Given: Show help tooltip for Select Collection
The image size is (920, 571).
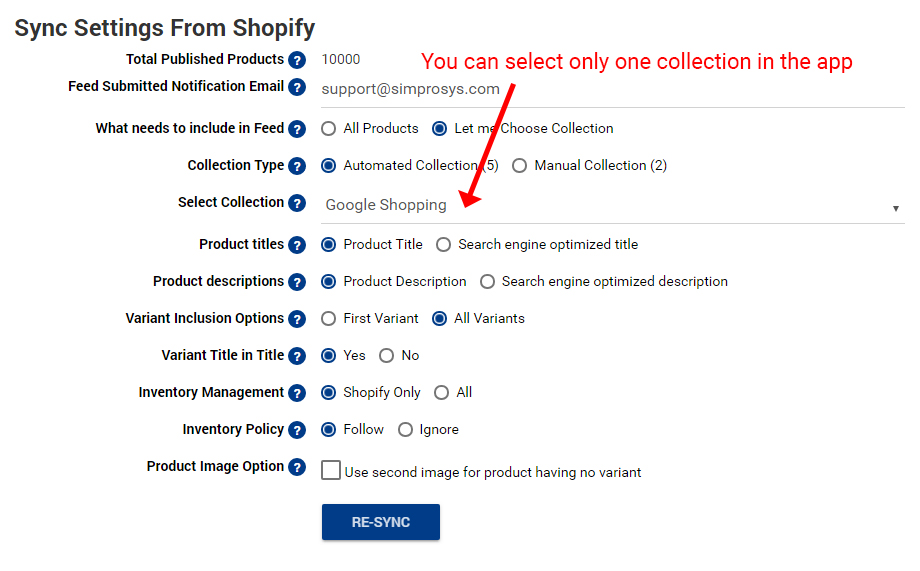Looking at the screenshot, I should click(297, 203).
